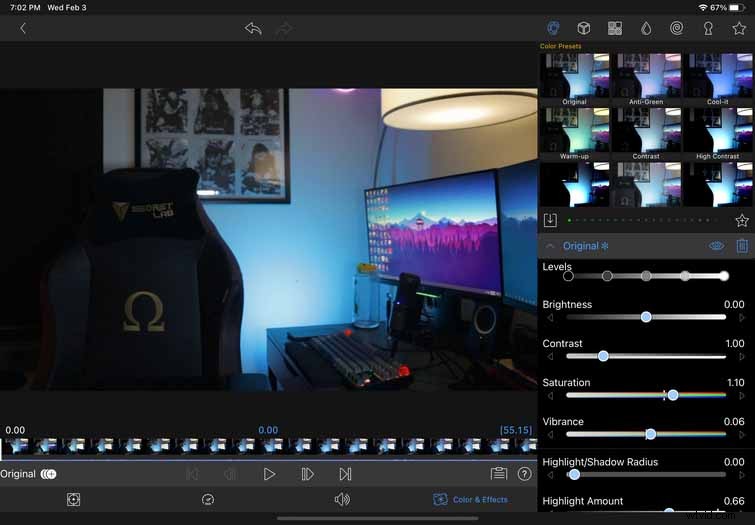Viewport: 755px width, 525px height.
Task: Increase Saturation with right arrow
Action: [742, 396]
